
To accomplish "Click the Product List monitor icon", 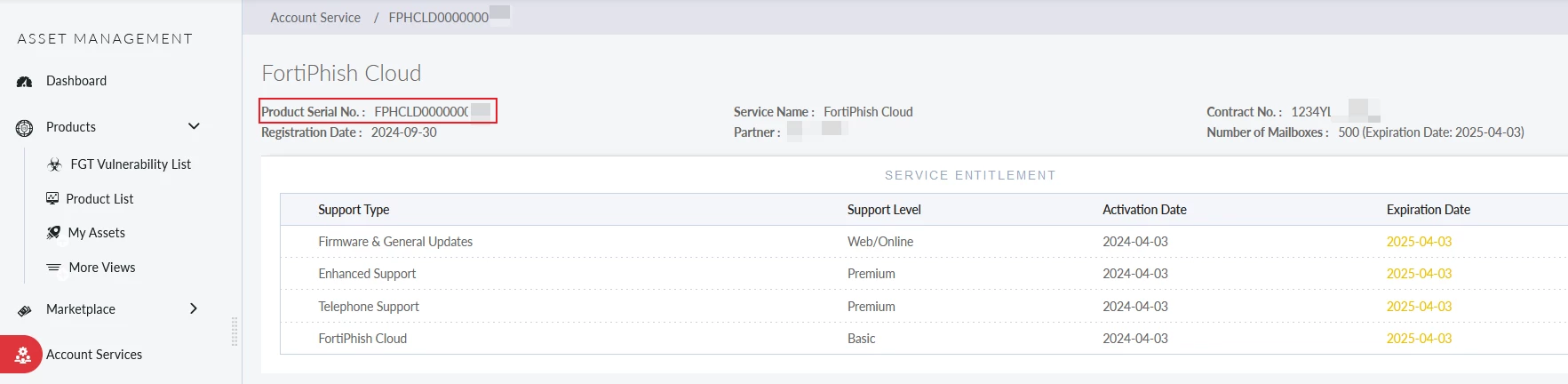I will pos(52,198).
